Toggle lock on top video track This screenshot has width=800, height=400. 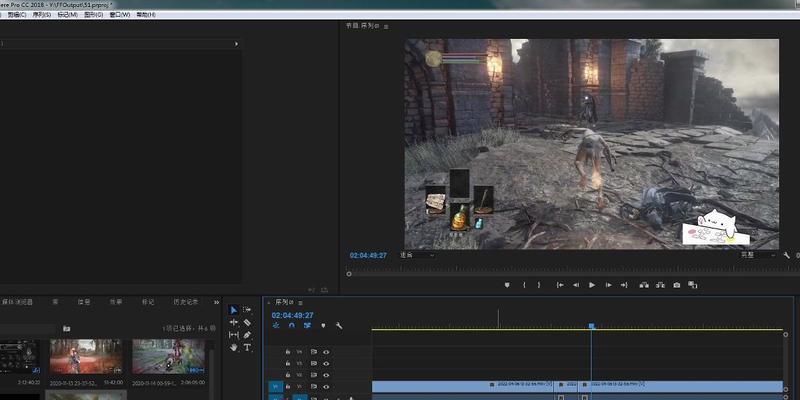288,352
